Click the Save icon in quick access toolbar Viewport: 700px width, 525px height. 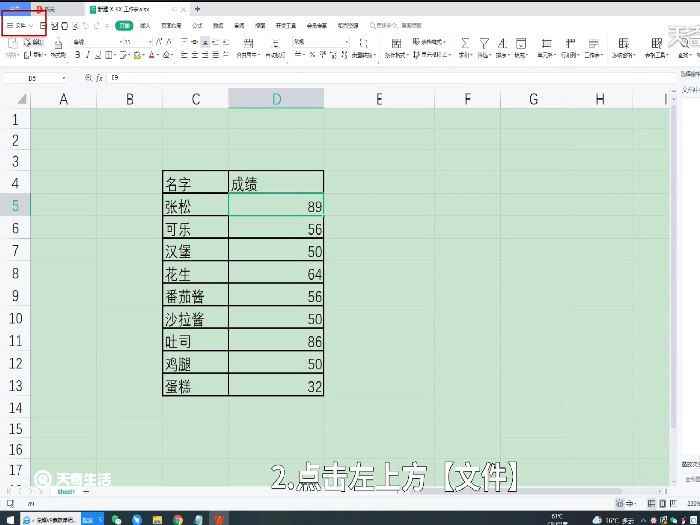(x=43, y=26)
